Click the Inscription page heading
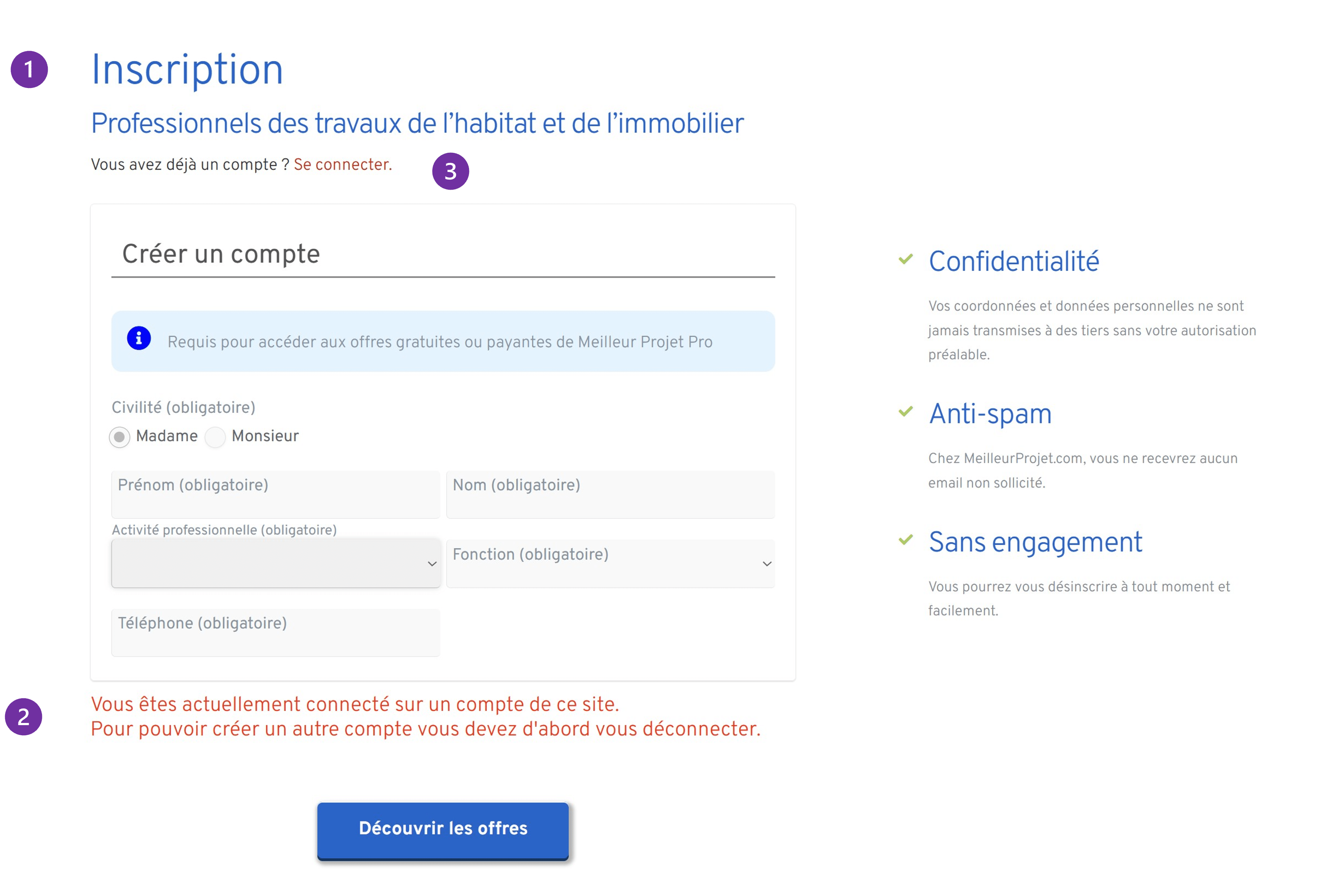Viewport: 1326px width, 896px height. [187, 70]
